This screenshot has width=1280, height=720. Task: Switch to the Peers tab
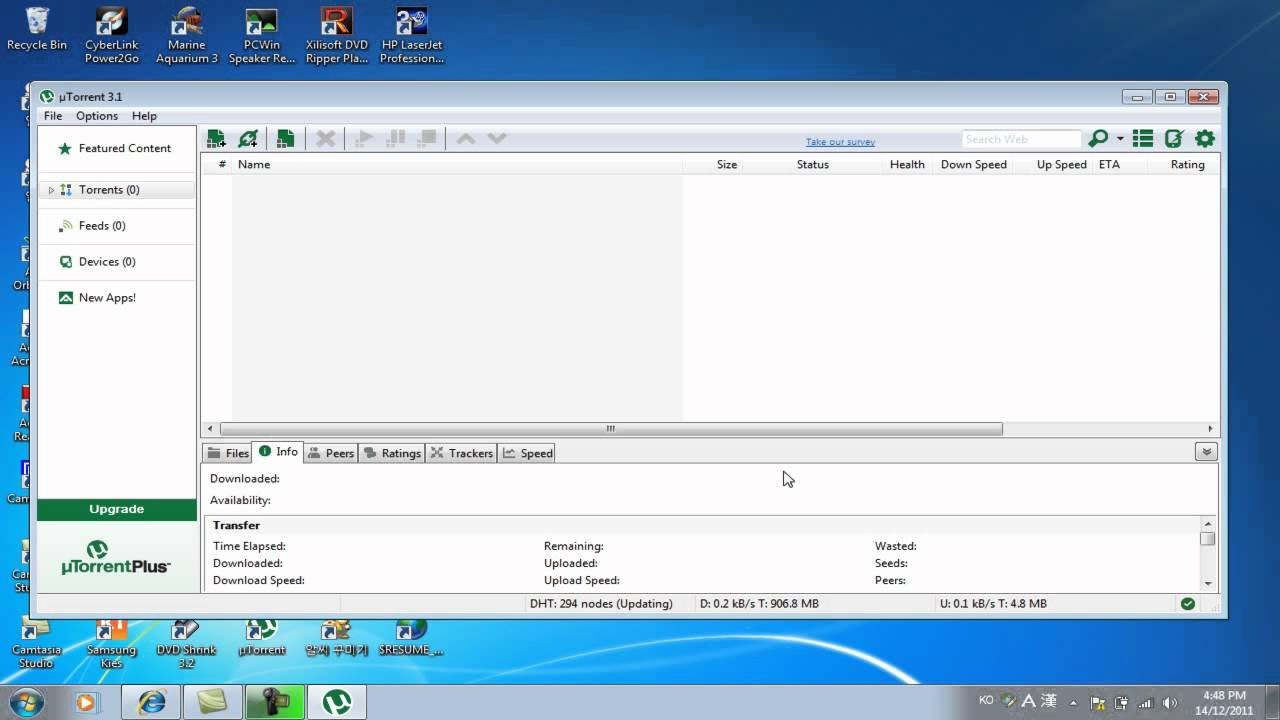coord(330,453)
